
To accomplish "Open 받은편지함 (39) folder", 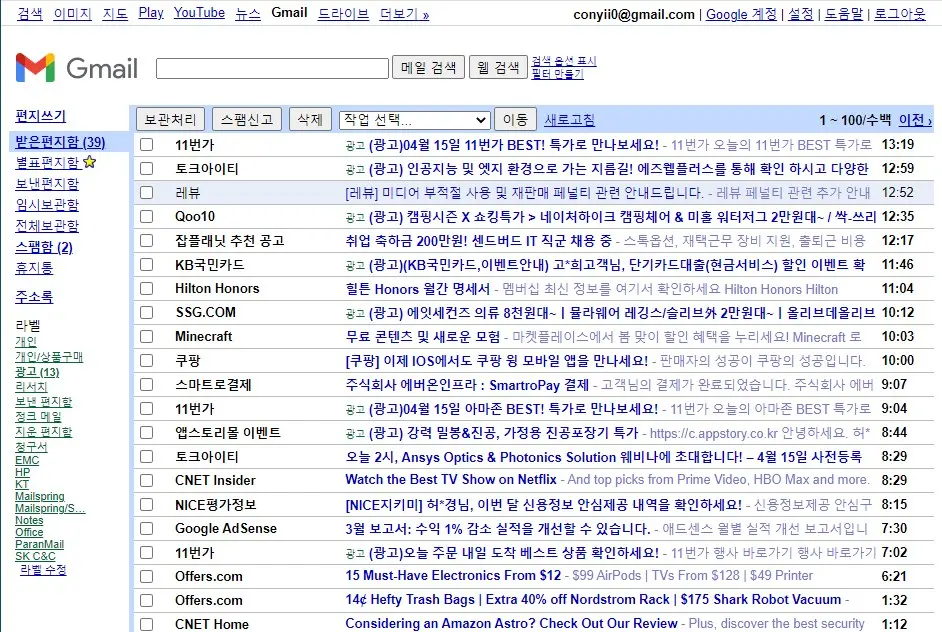I will 60,142.
